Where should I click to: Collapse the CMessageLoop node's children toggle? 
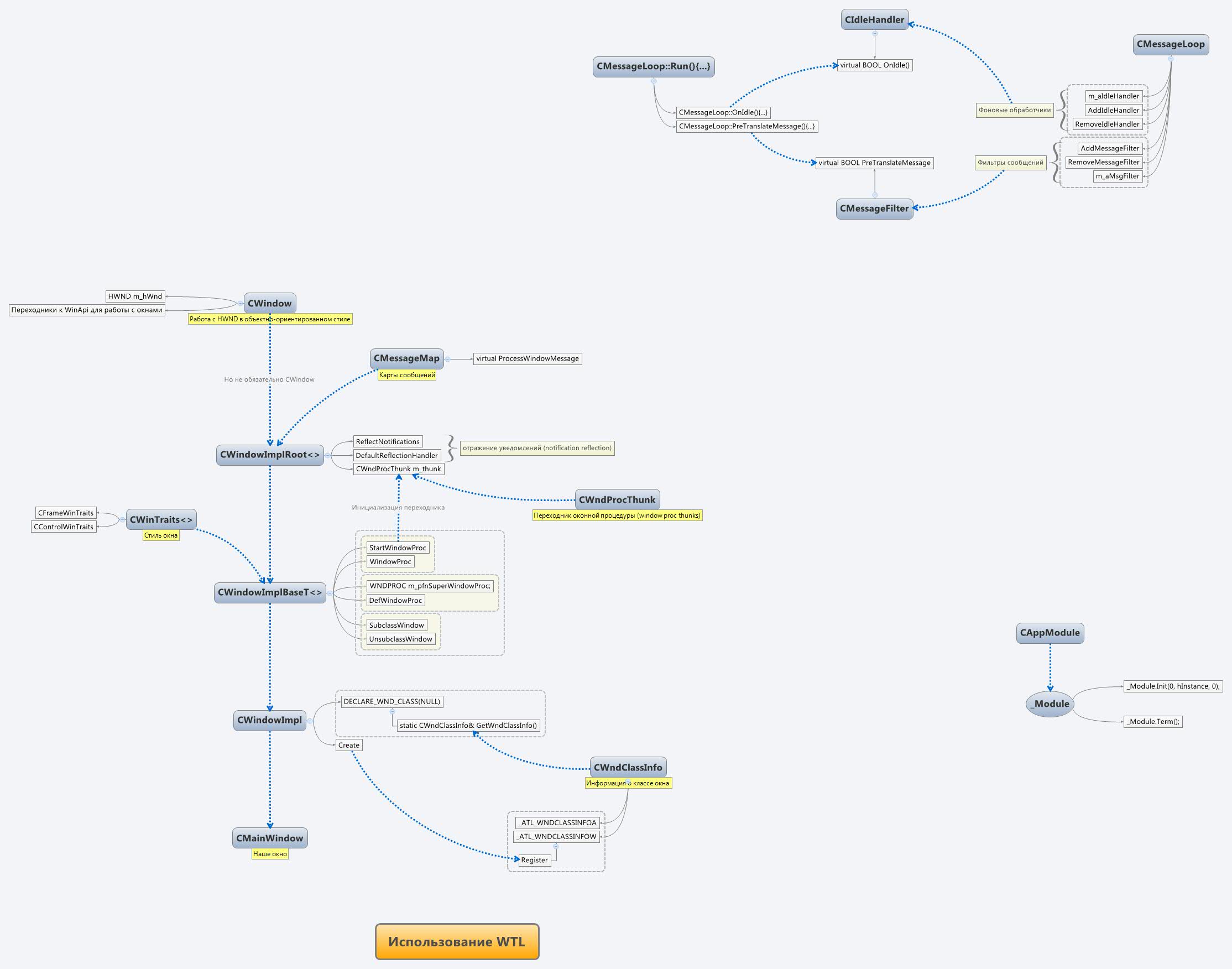tap(1171, 59)
